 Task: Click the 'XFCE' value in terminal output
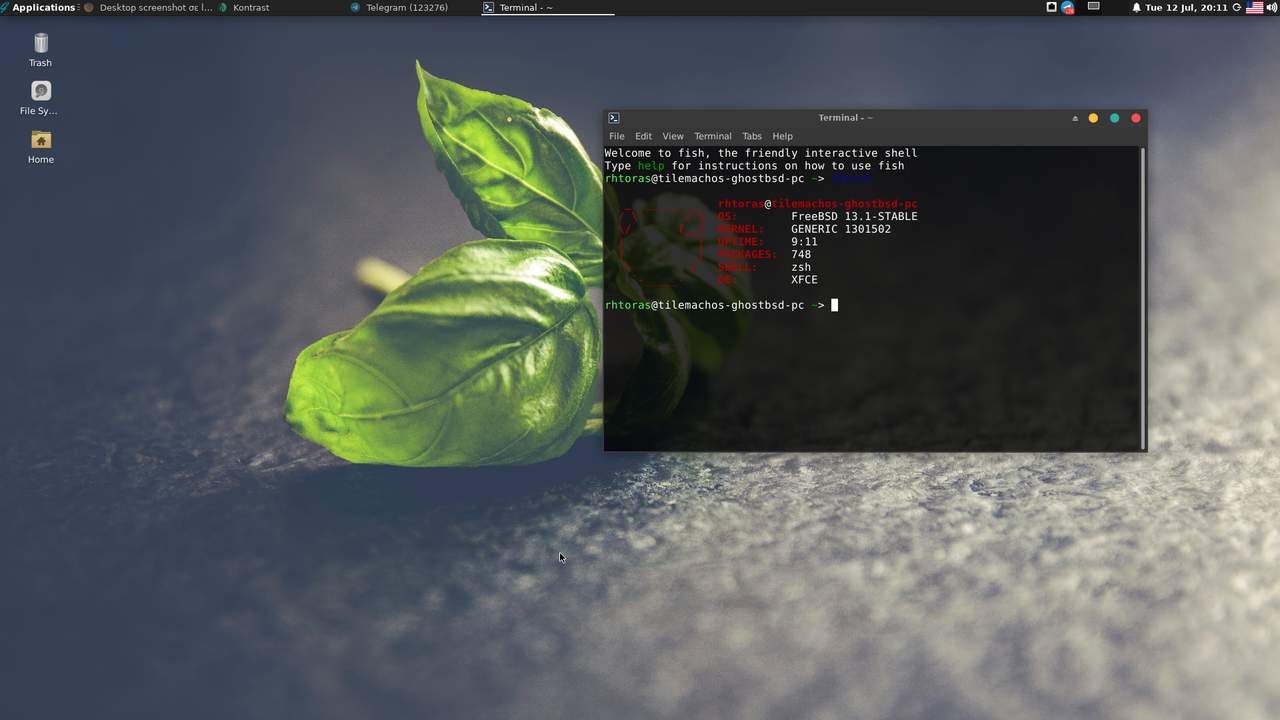coord(804,280)
